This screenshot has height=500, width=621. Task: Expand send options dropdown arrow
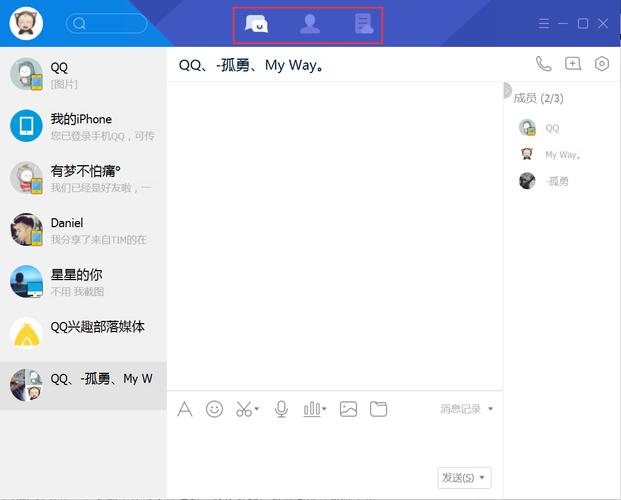tap(482, 477)
